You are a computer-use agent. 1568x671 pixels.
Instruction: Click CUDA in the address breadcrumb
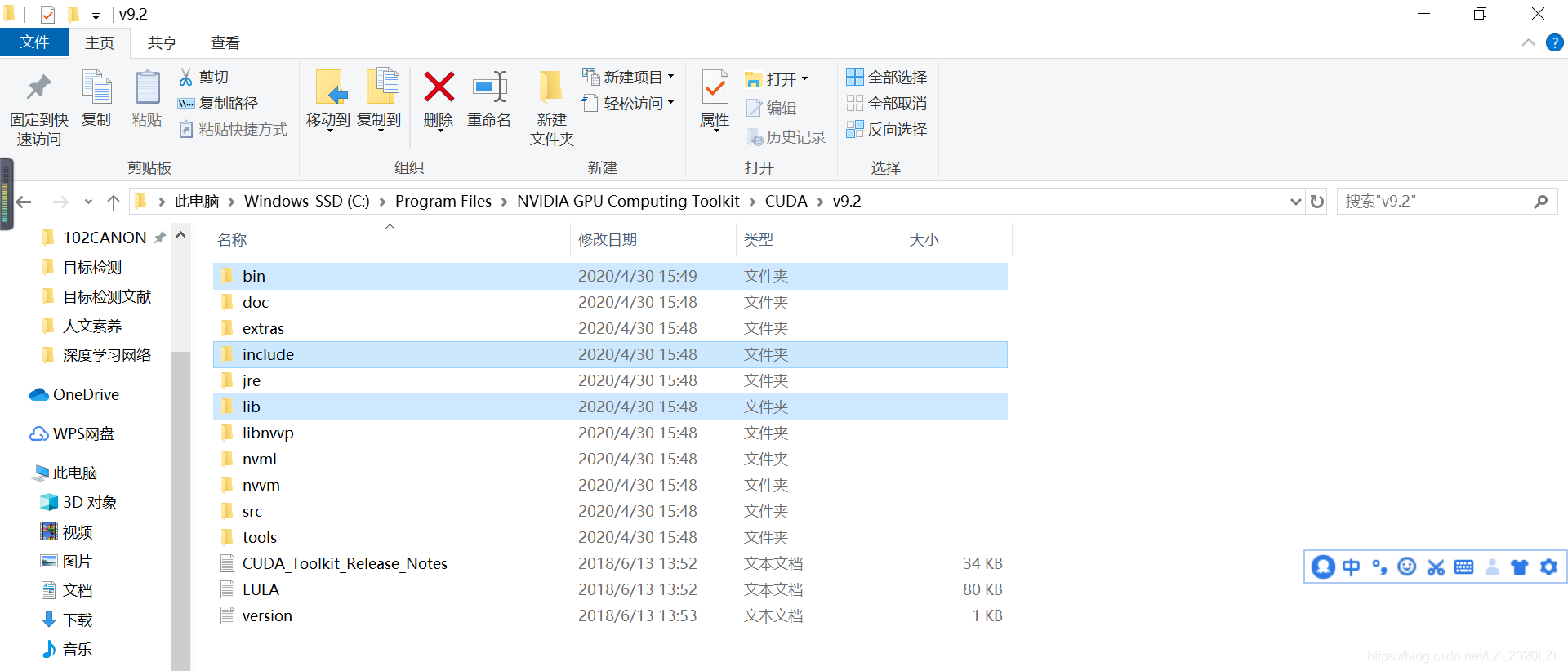click(786, 201)
